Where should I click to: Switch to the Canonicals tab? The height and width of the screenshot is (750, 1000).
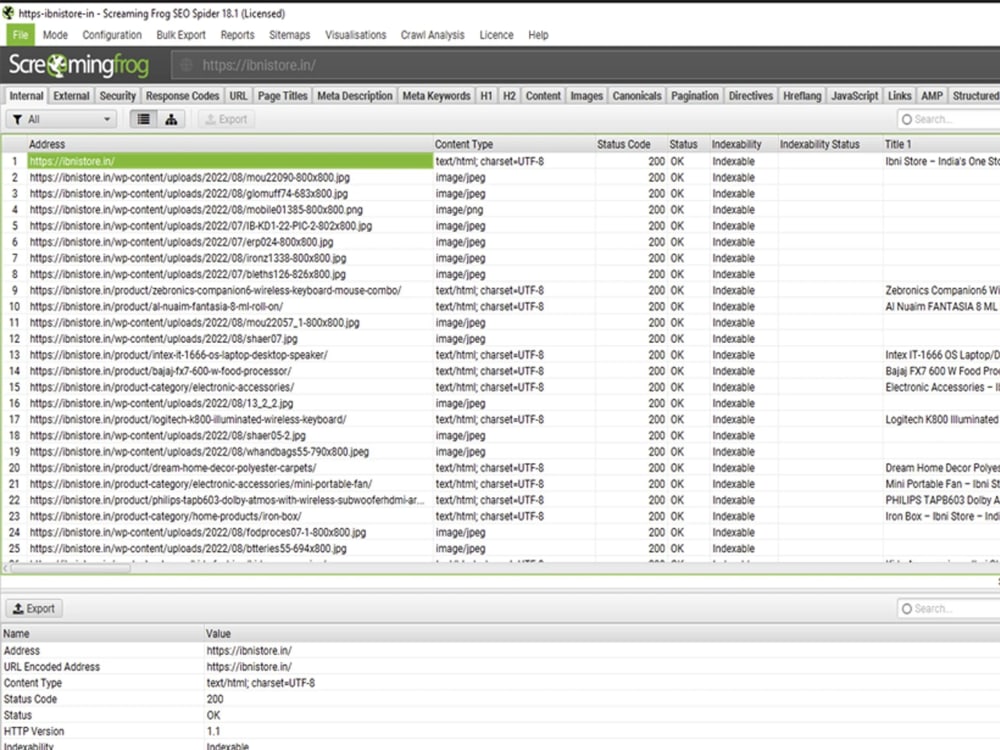point(636,96)
